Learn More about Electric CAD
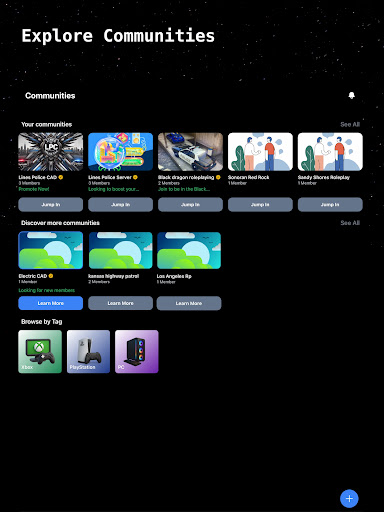The width and height of the screenshot is (384, 512). click(x=51, y=303)
